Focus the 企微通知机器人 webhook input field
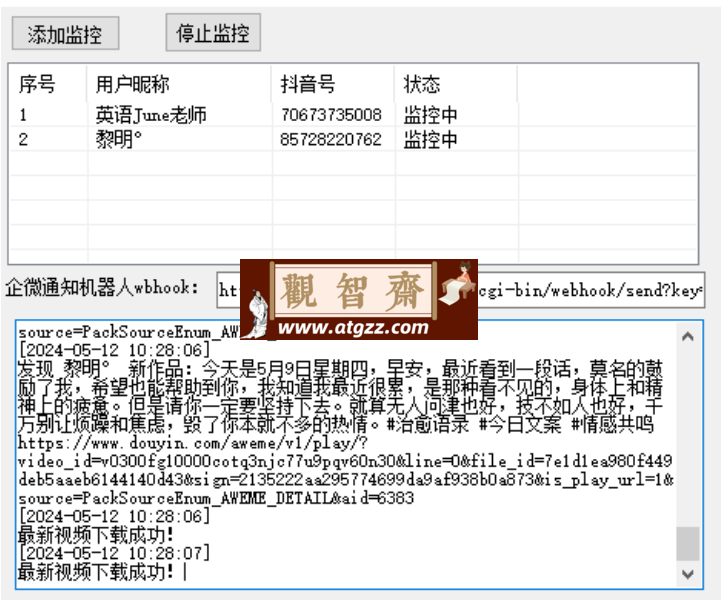The width and height of the screenshot is (721, 600). coord(460,290)
